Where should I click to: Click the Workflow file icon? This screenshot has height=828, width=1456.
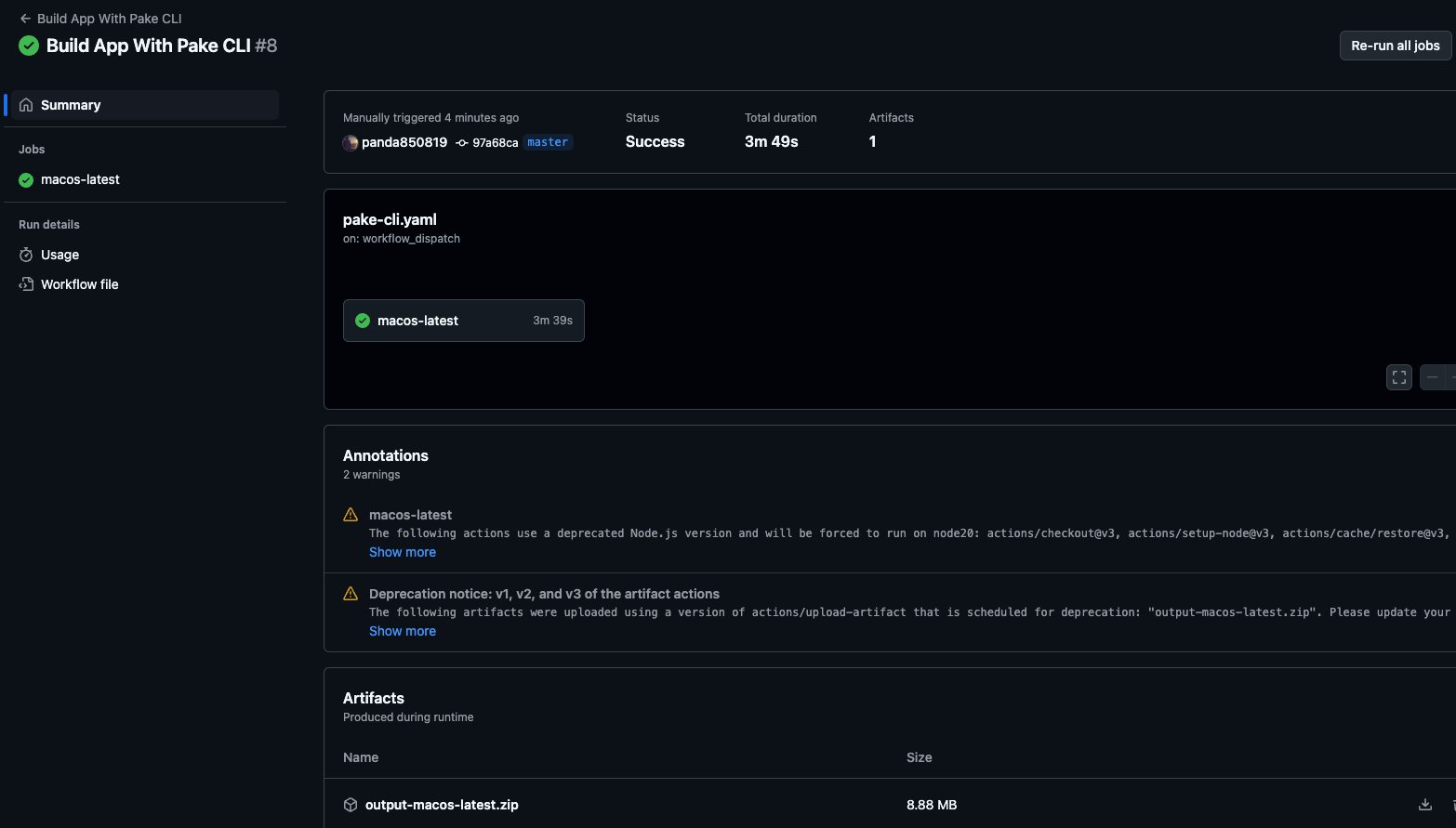coord(26,284)
